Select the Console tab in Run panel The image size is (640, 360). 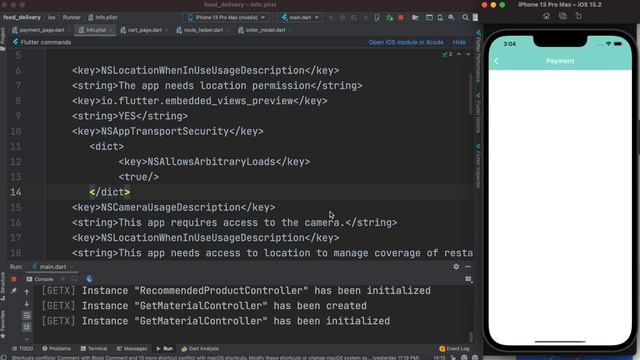[40, 279]
